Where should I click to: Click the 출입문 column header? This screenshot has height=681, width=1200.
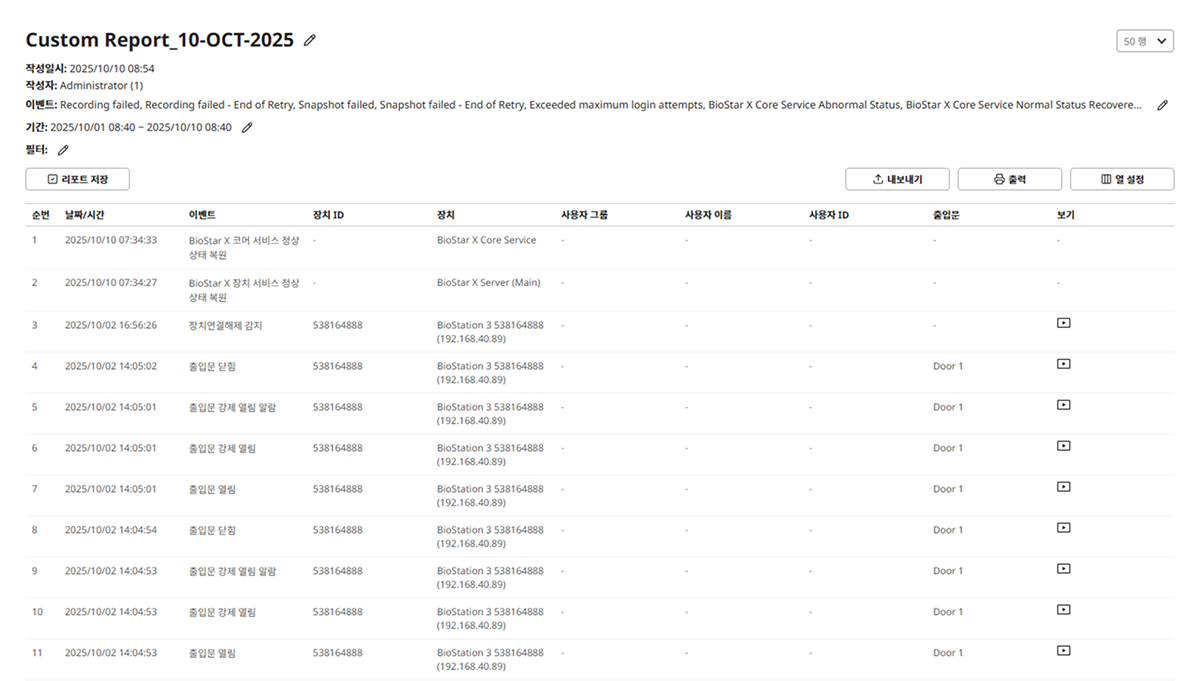pos(947,215)
